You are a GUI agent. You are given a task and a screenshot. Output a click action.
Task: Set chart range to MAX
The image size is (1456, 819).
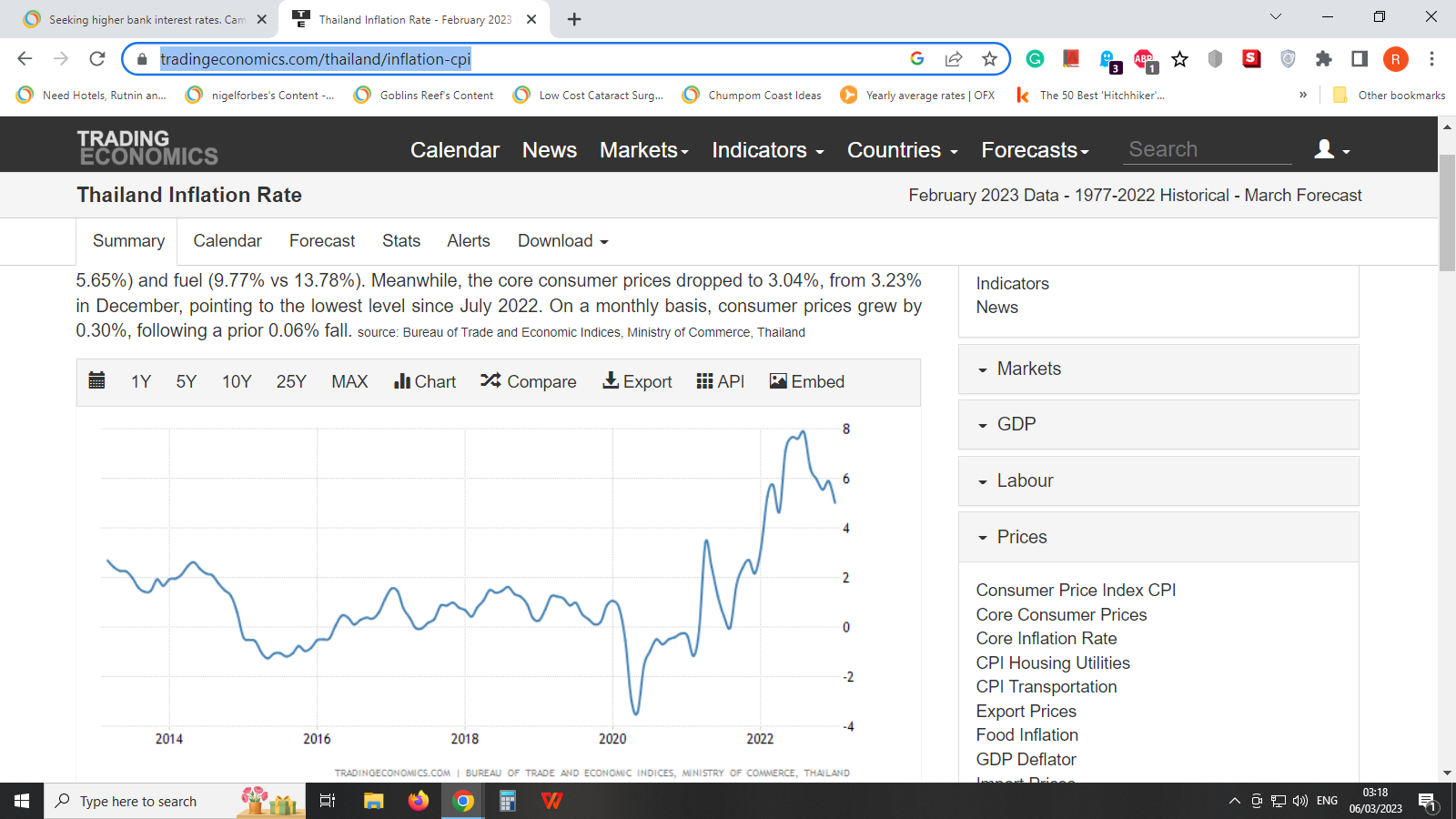click(x=349, y=381)
